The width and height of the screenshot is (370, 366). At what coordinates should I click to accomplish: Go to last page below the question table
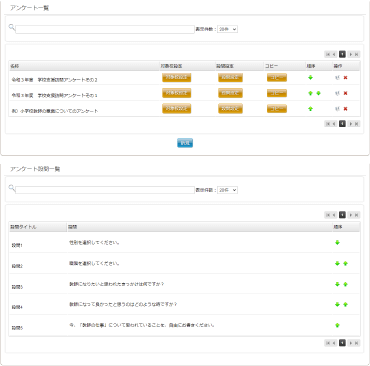[357, 343]
